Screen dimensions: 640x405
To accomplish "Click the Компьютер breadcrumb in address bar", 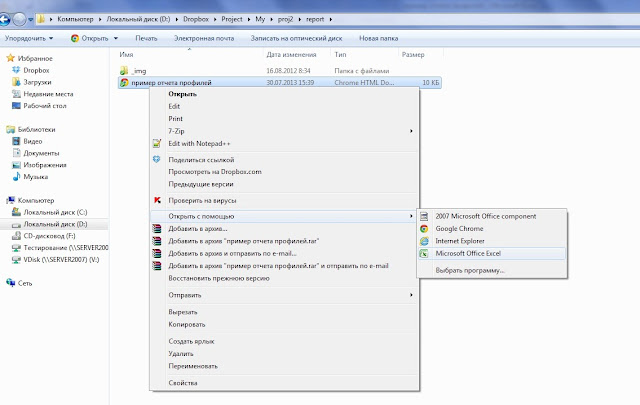I will click(x=75, y=19).
